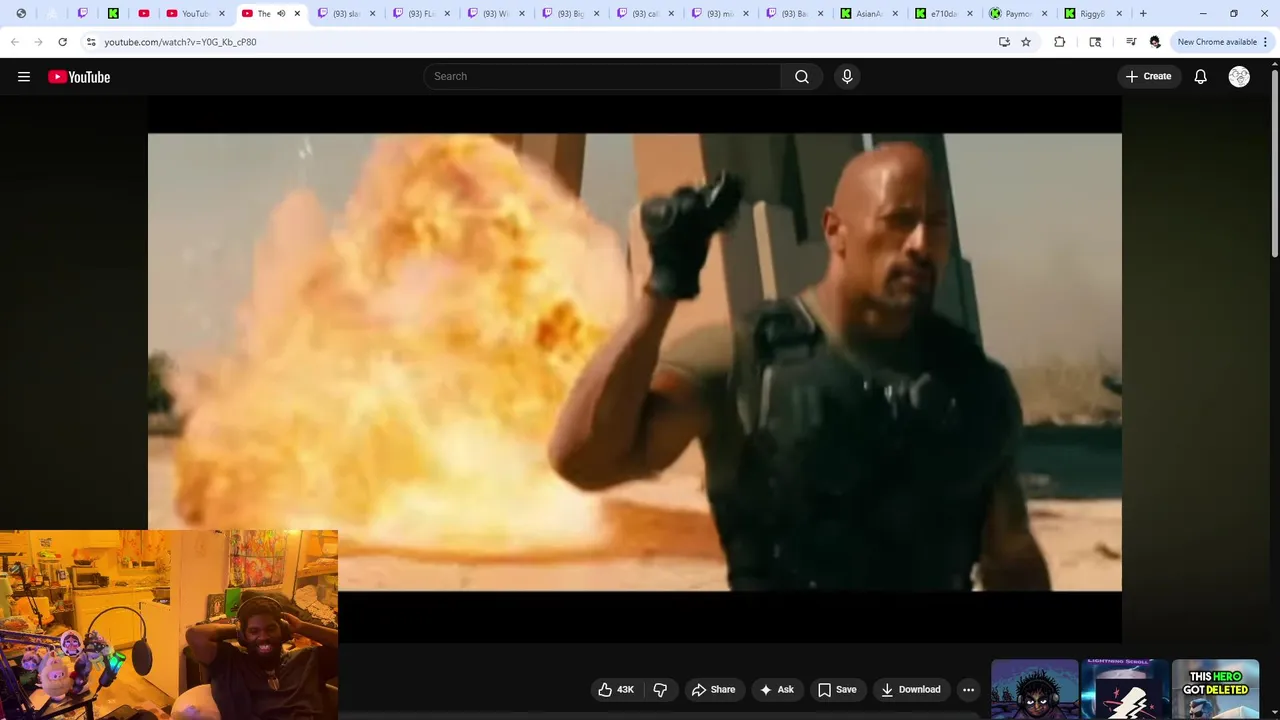The height and width of the screenshot is (720, 1280).
Task: Go forward in browser history
Action: click(38, 42)
